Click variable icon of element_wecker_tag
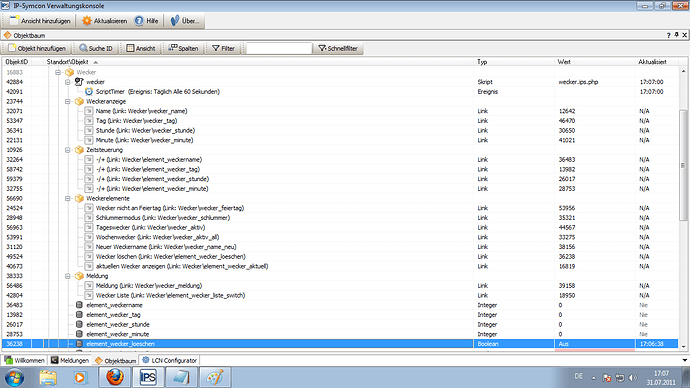Image resolution: width=690 pixels, height=388 pixels. click(79, 315)
